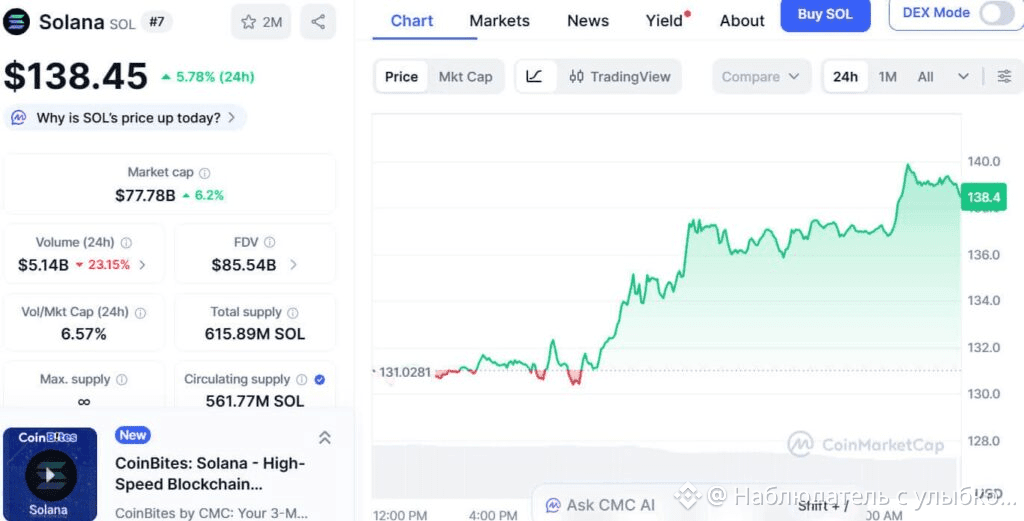This screenshot has height=521, width=1024.
Task: Switch to TradingView candlestick chart
Action: (x=619, y=76)
